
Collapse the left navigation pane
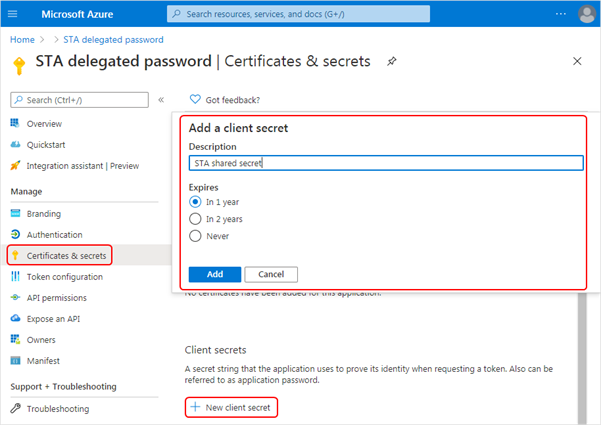(161, 100)
